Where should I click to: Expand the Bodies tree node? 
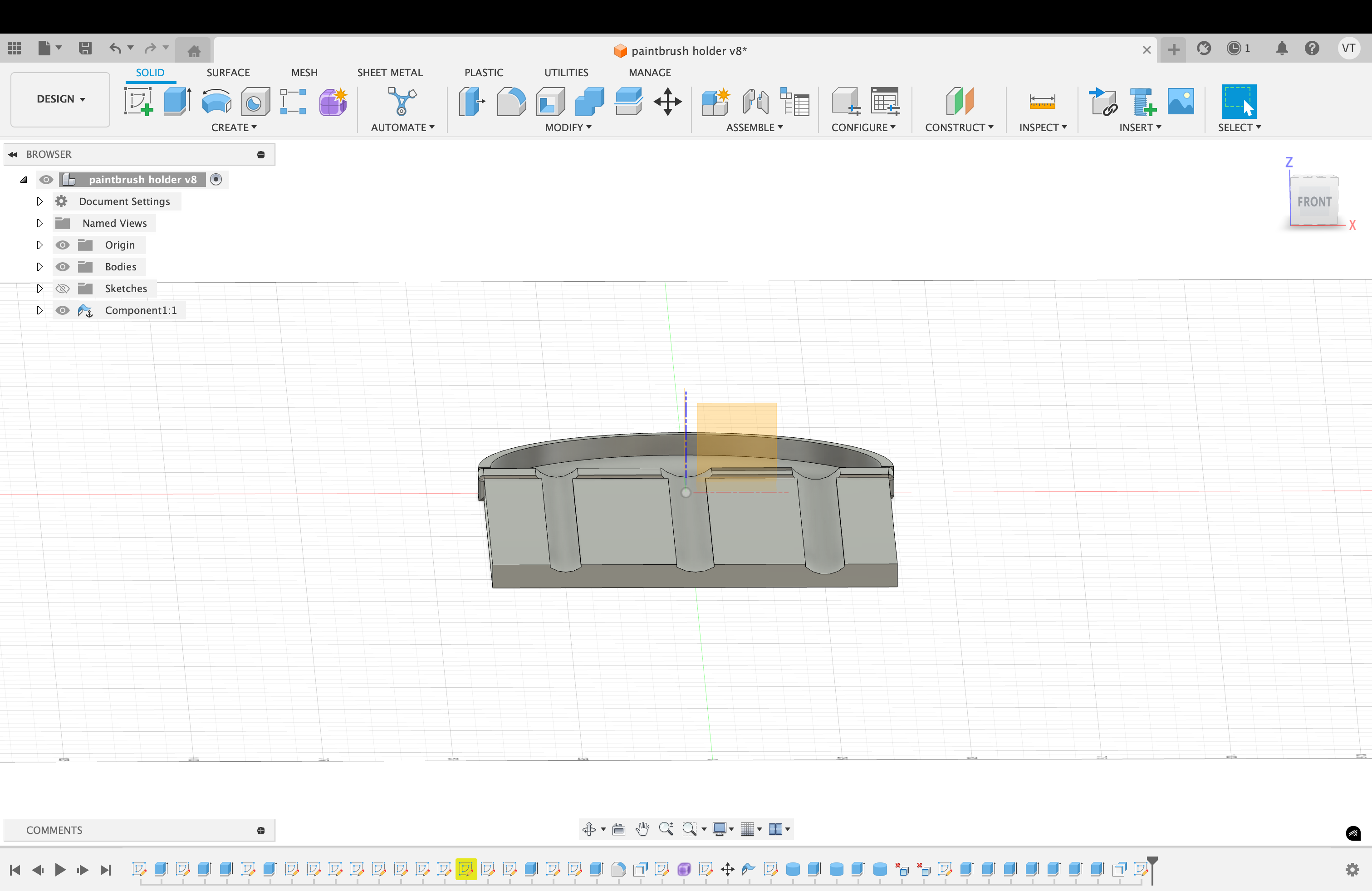pos(39,266)
